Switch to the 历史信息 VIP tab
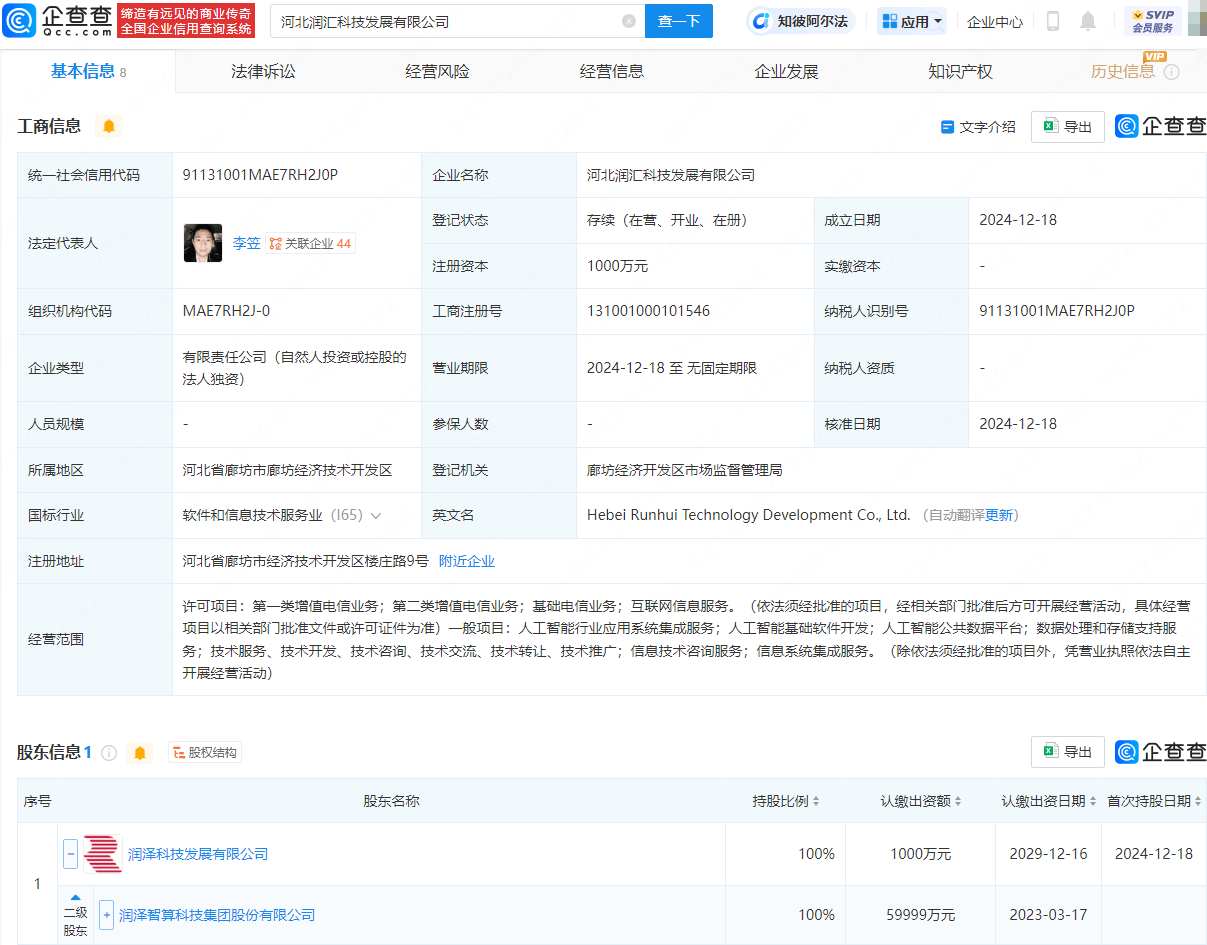1207x945 pixels. click(x=1123, y=72)
